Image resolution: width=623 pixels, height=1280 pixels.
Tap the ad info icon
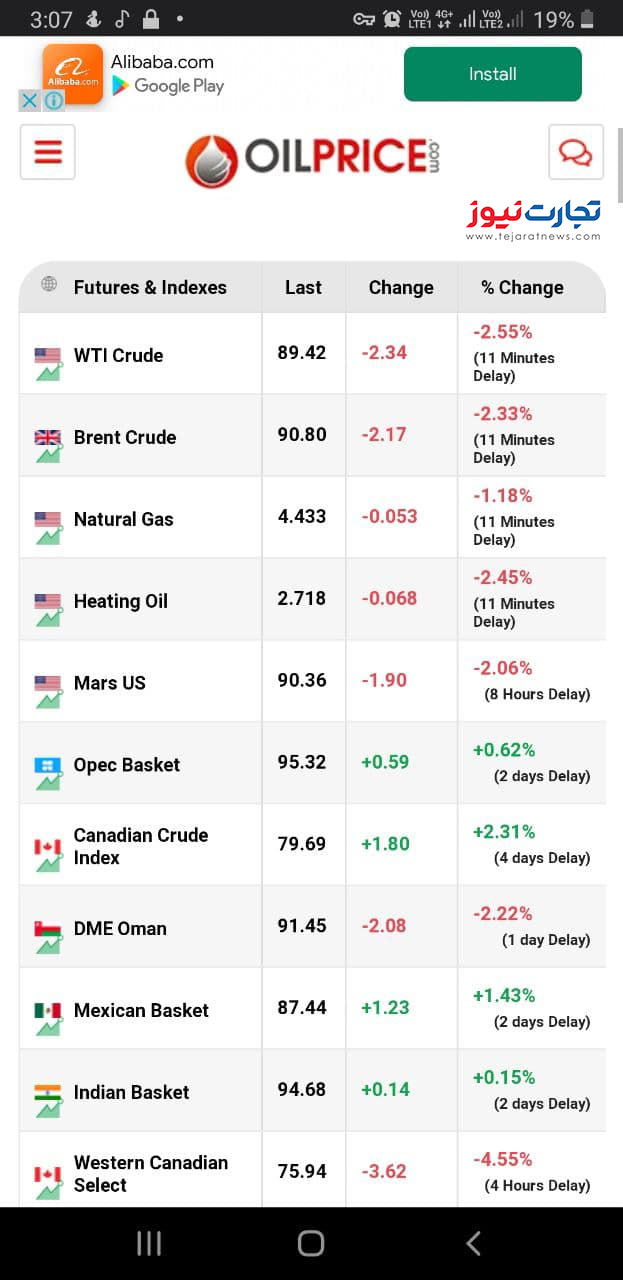tap(54, 100)
